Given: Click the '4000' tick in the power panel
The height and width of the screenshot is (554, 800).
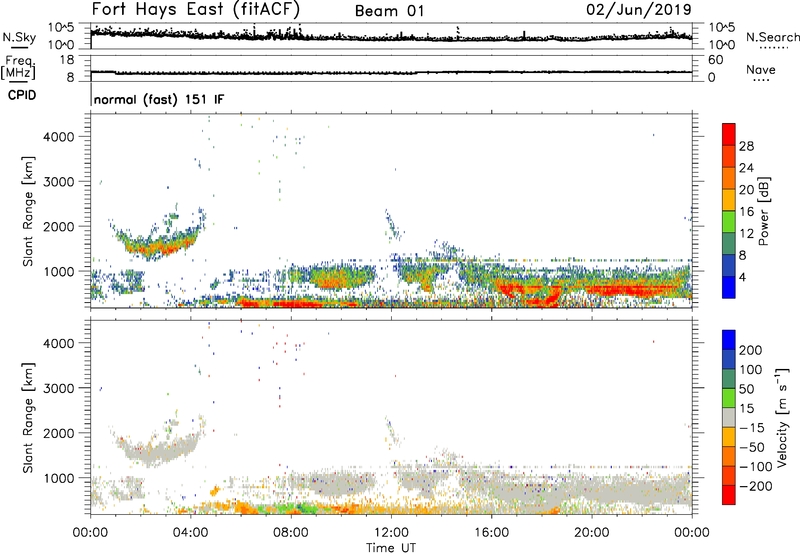Looking at the screenshot, I should [59, 137].
